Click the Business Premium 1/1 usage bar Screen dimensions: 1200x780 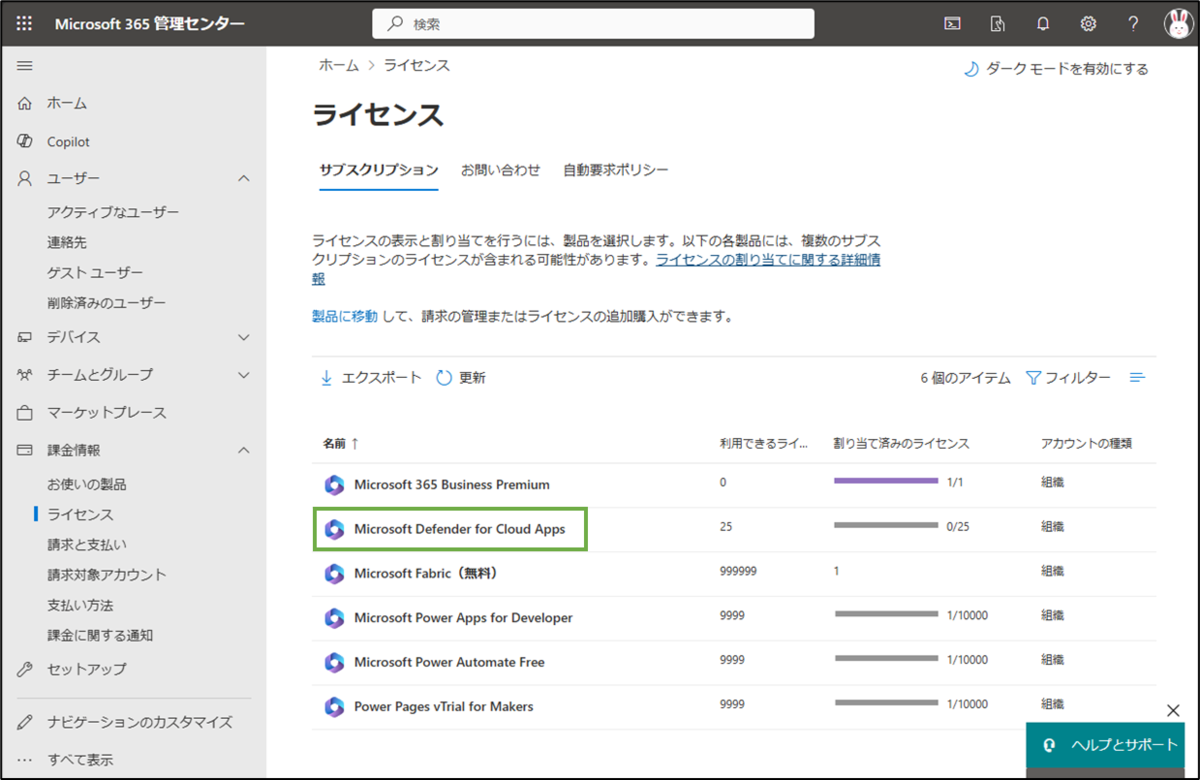[x=886, y=481]
